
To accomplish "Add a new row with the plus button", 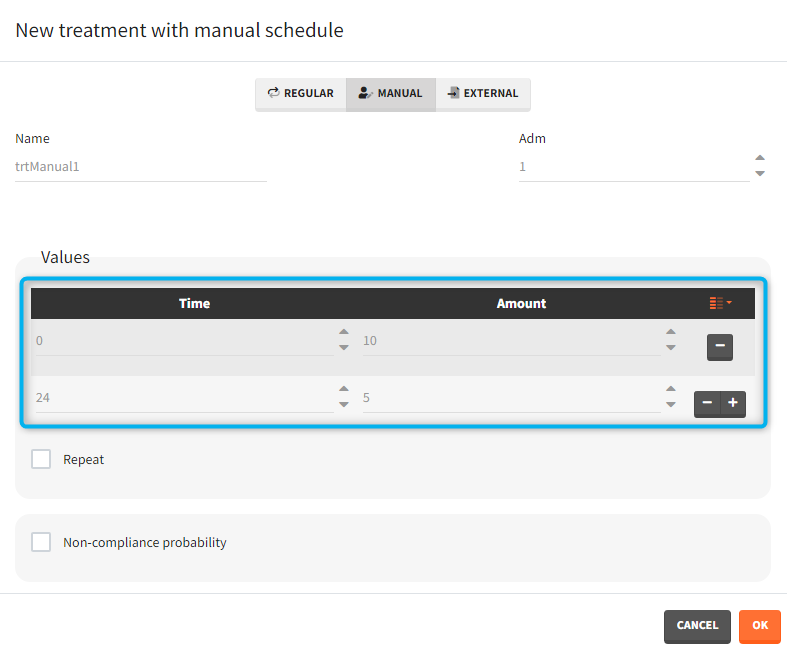I will point(733,404).
